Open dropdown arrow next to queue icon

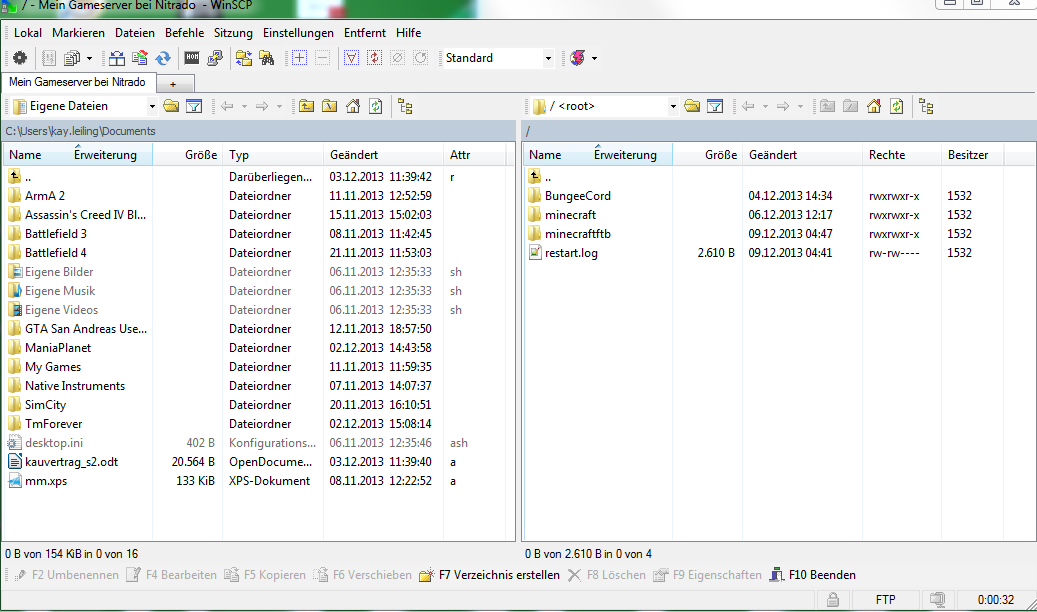(89, 58)
